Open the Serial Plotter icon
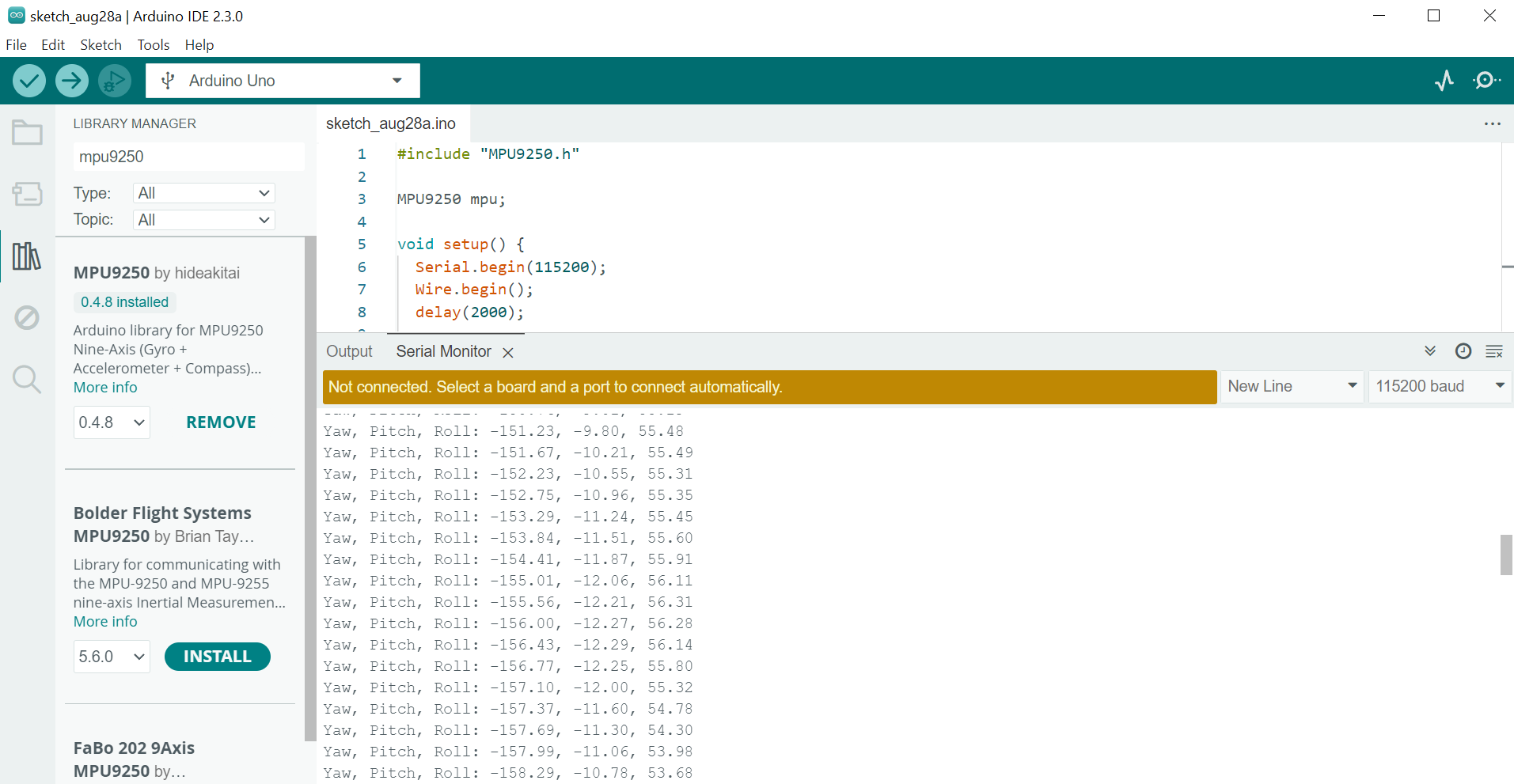The height and width of the screenshot is (784, 1514). (x=1444, y=81)
